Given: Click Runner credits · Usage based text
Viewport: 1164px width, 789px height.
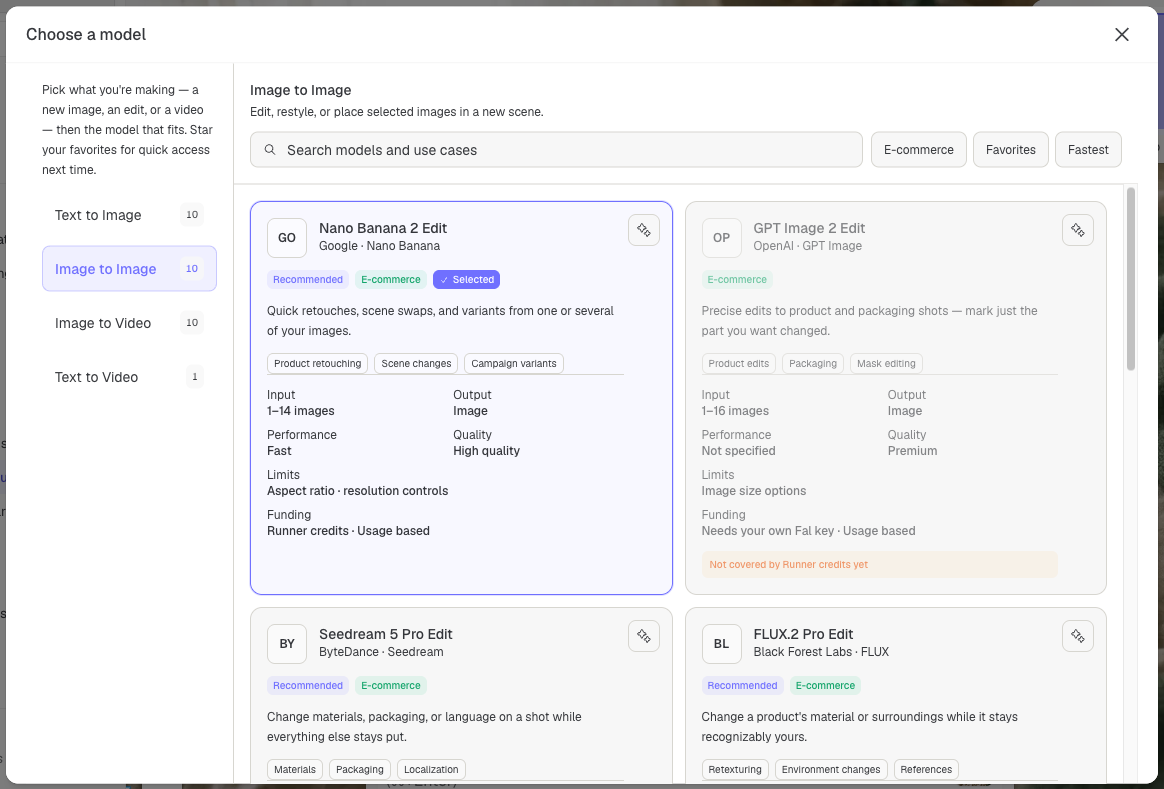Looking at the screenshot, I should (348, 531).
